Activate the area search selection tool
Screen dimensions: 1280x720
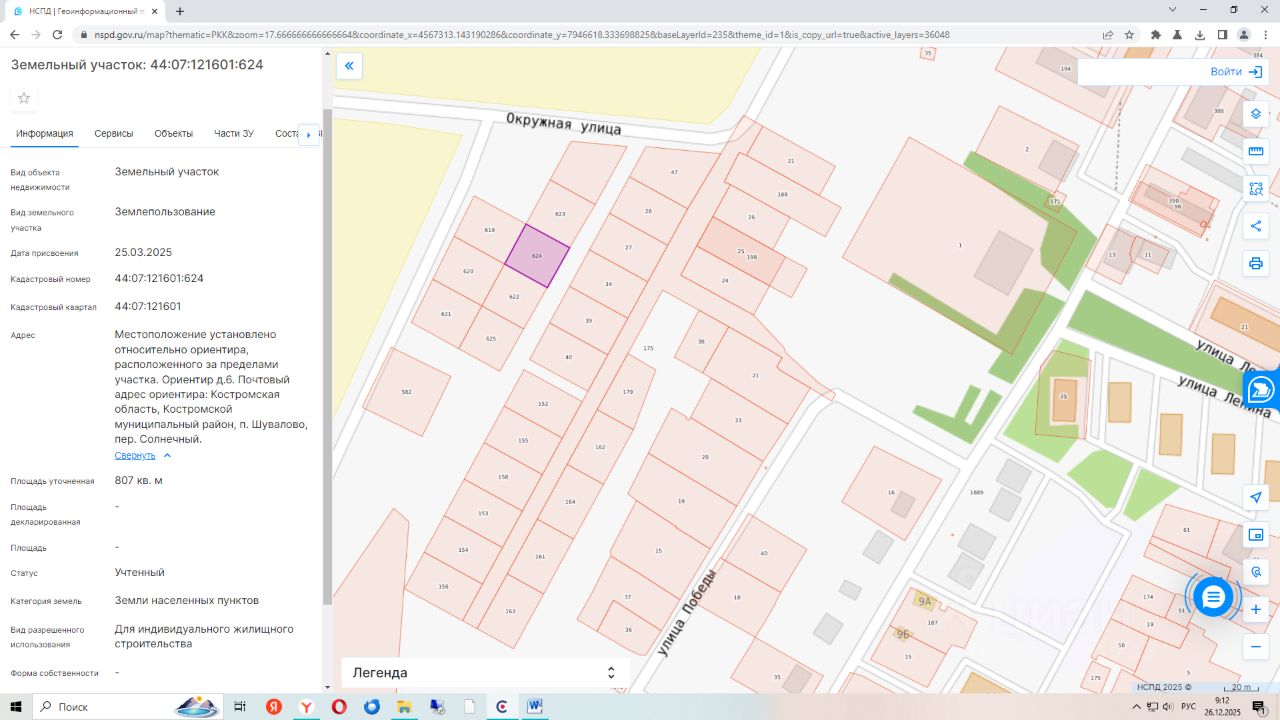[x=1256, y=188]
